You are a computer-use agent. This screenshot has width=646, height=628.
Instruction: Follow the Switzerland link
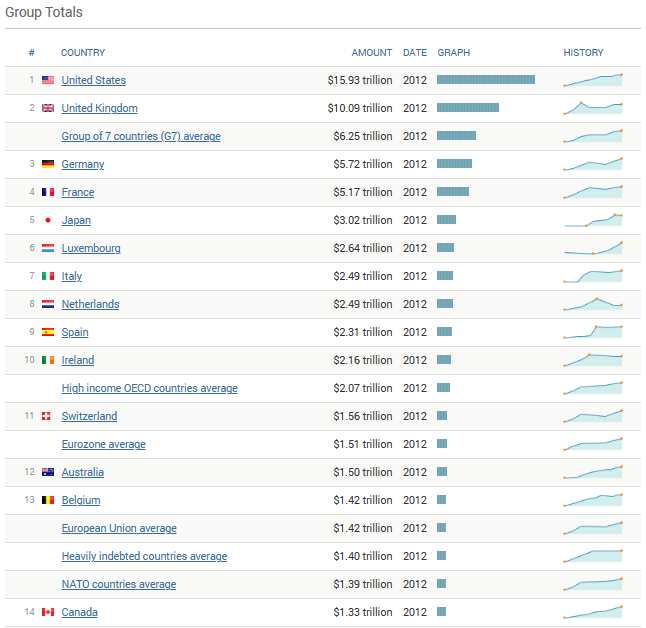point(89,416)
